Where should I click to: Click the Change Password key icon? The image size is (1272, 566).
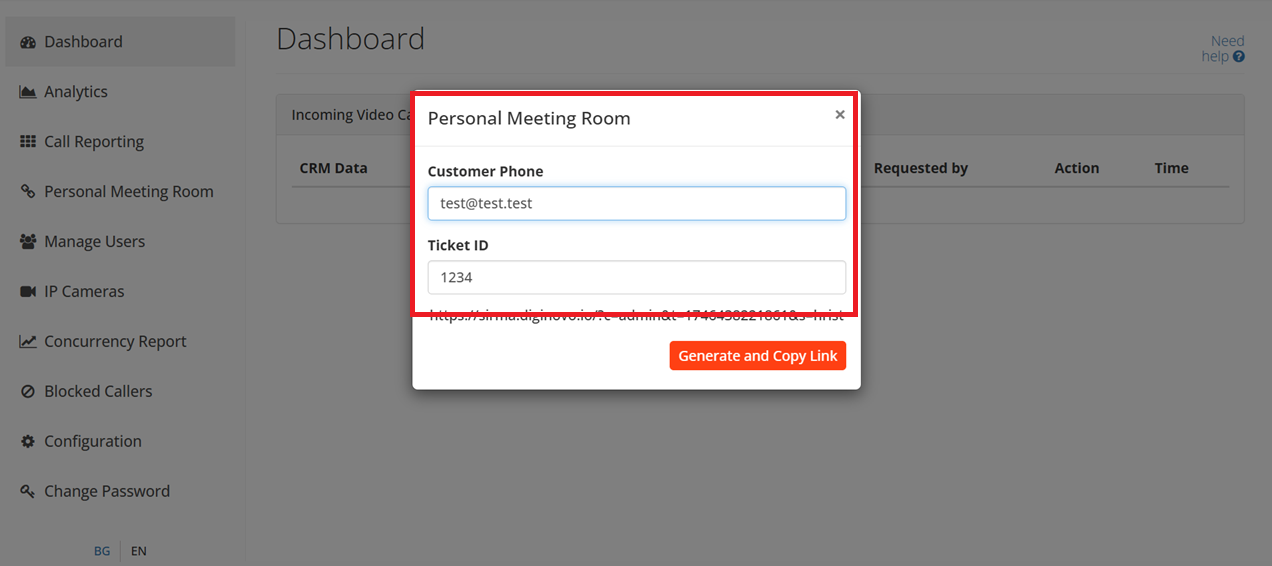[28, 492]
